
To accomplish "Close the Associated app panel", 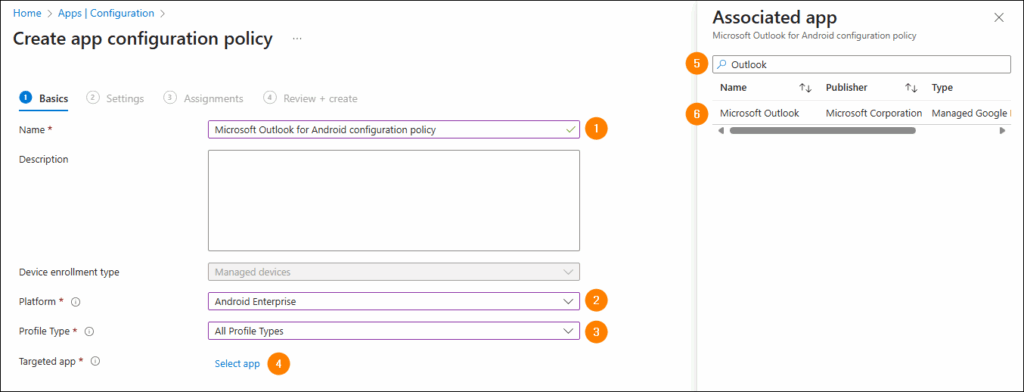I will tap(999, 18).
